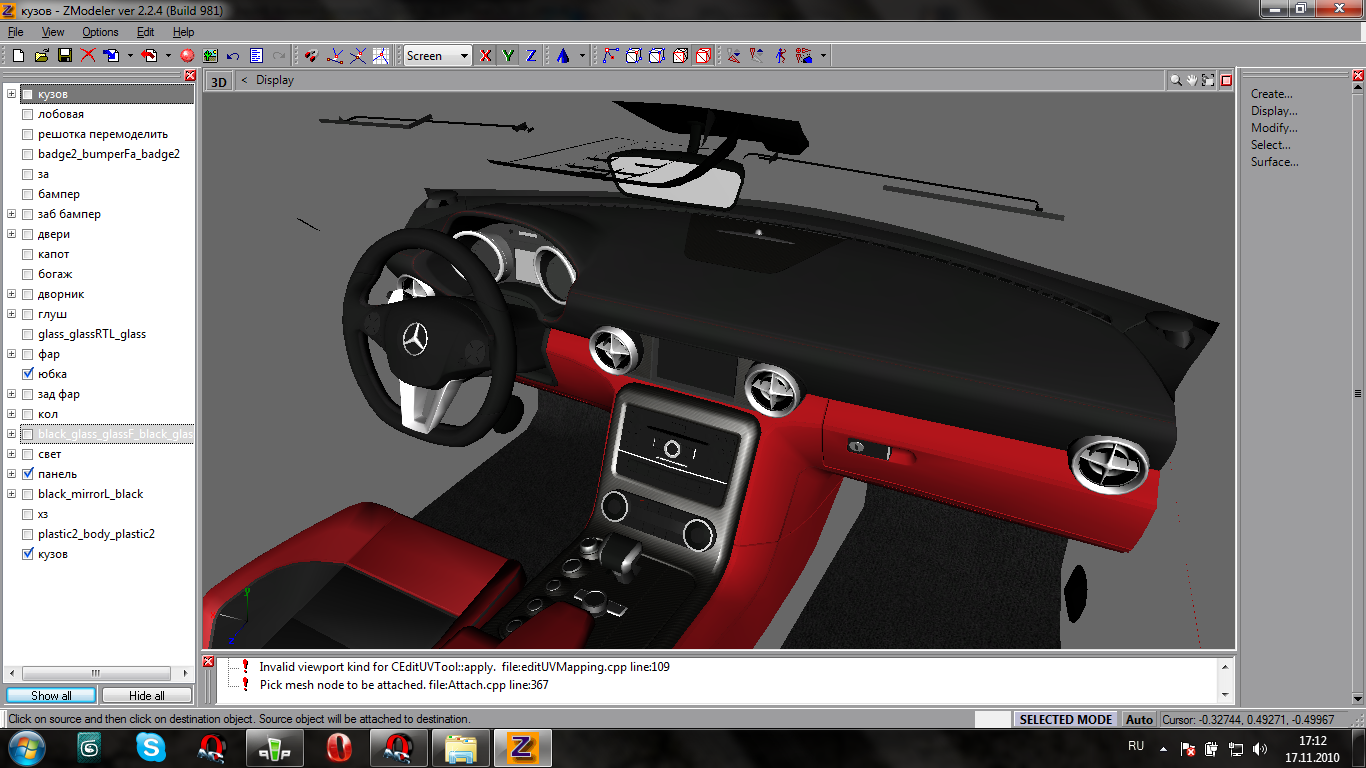Click the 3D viewport type button
Image resolution: width=1366 pixels, height=768 pixels.
(218, 81)
